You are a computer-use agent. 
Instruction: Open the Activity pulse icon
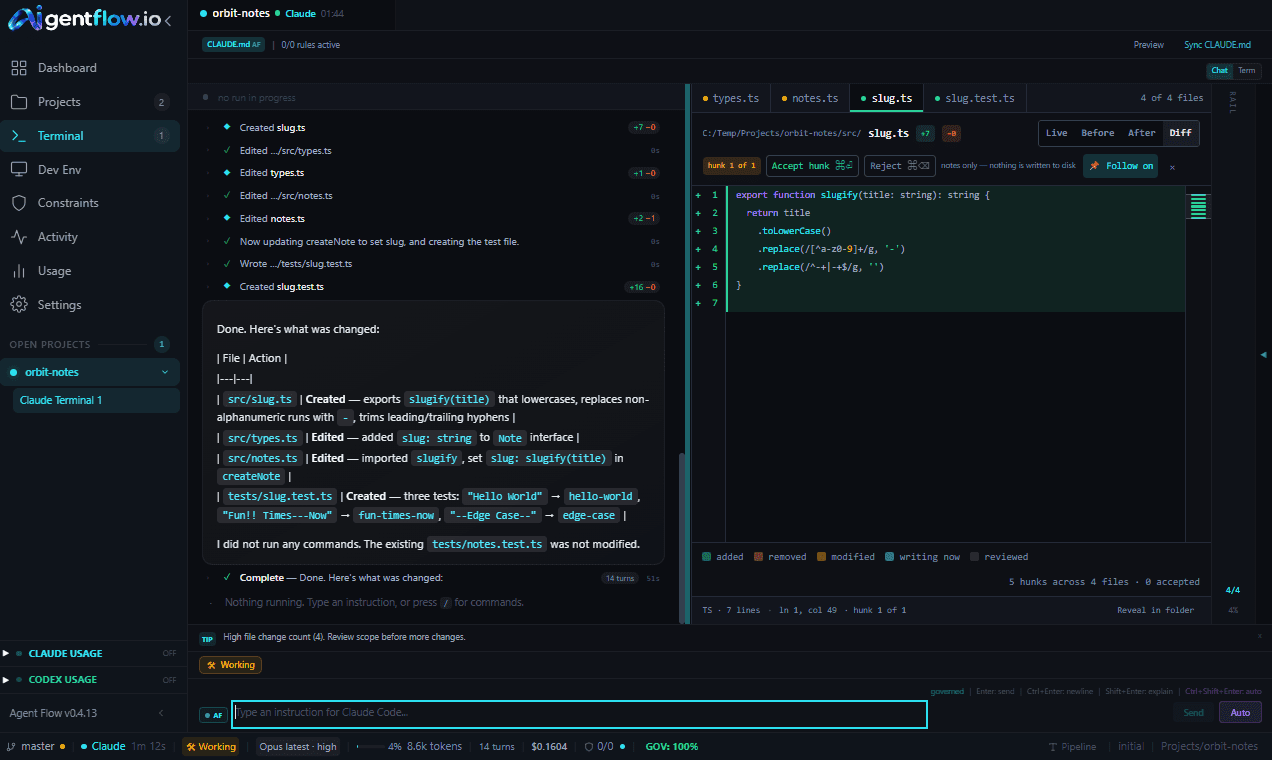[x=18, y=237]
